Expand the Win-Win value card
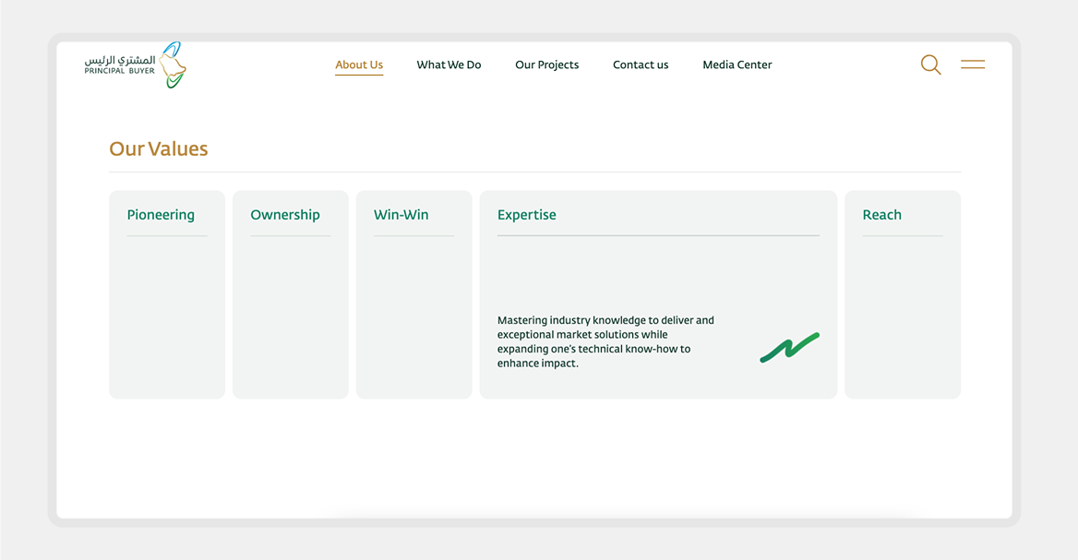 413,294
